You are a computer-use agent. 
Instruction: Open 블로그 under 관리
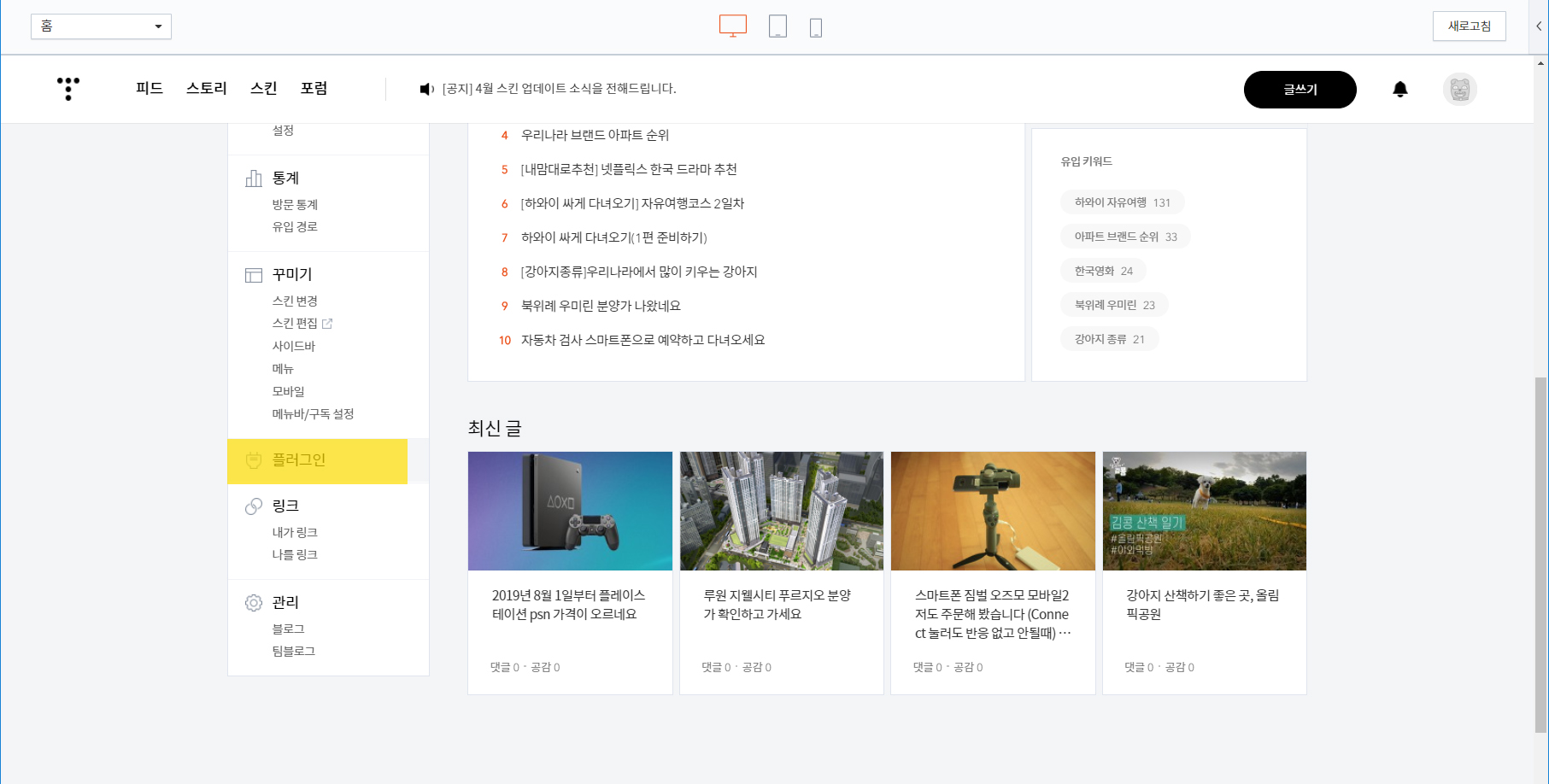(288, 629)
